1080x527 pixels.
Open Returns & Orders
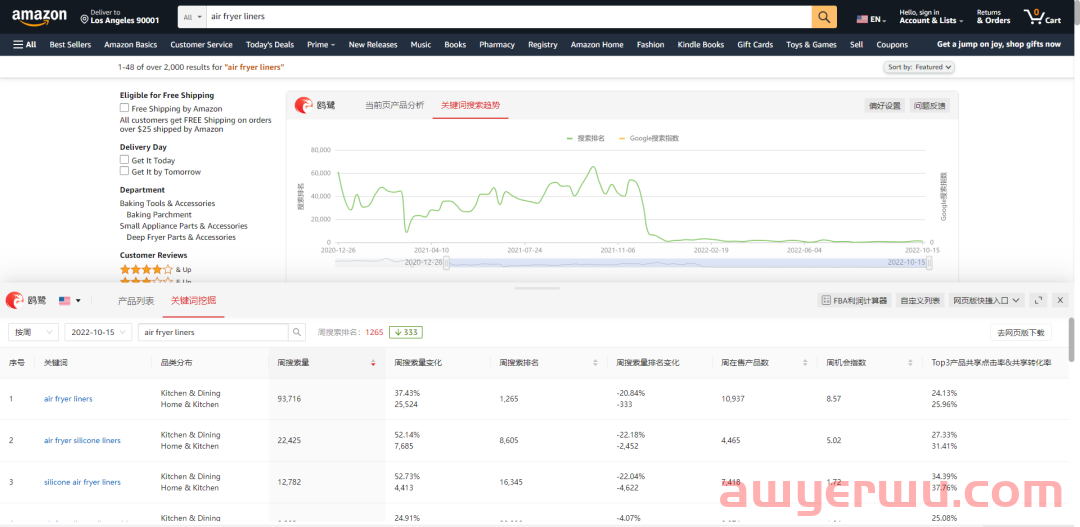click(993, 17)
